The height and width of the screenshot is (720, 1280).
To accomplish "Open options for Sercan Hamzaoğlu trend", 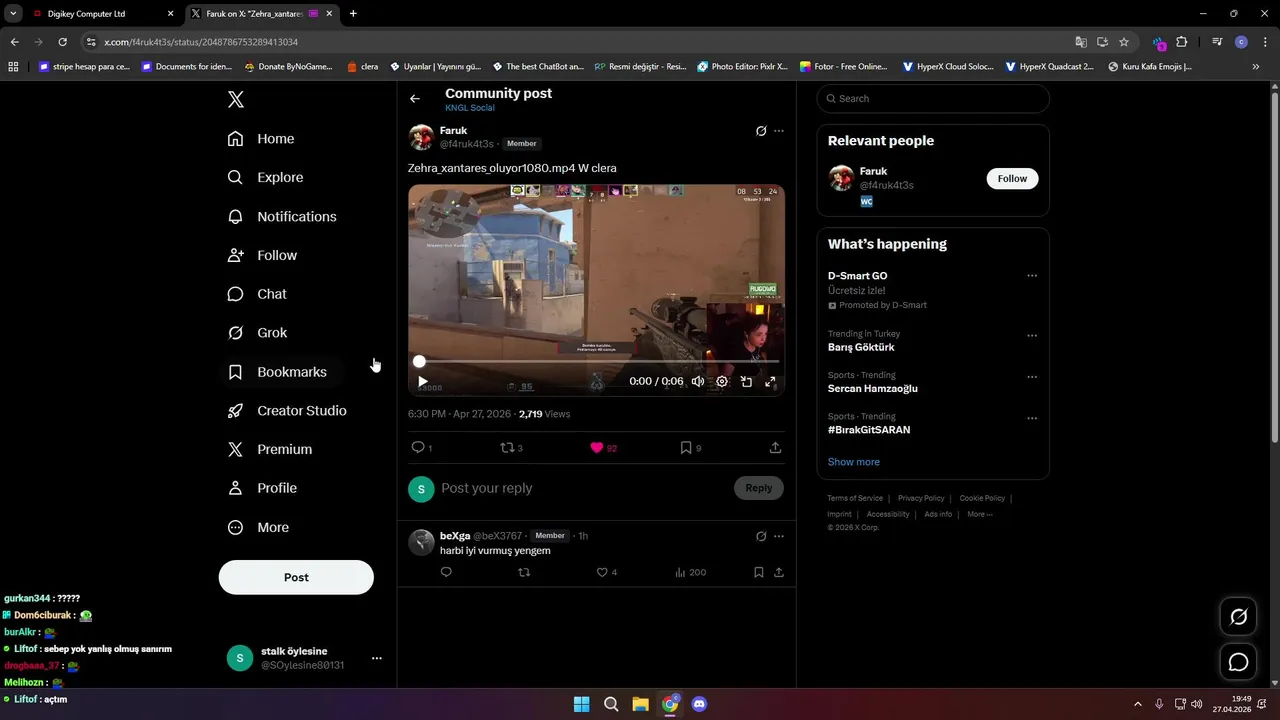I will point(1032,377).
